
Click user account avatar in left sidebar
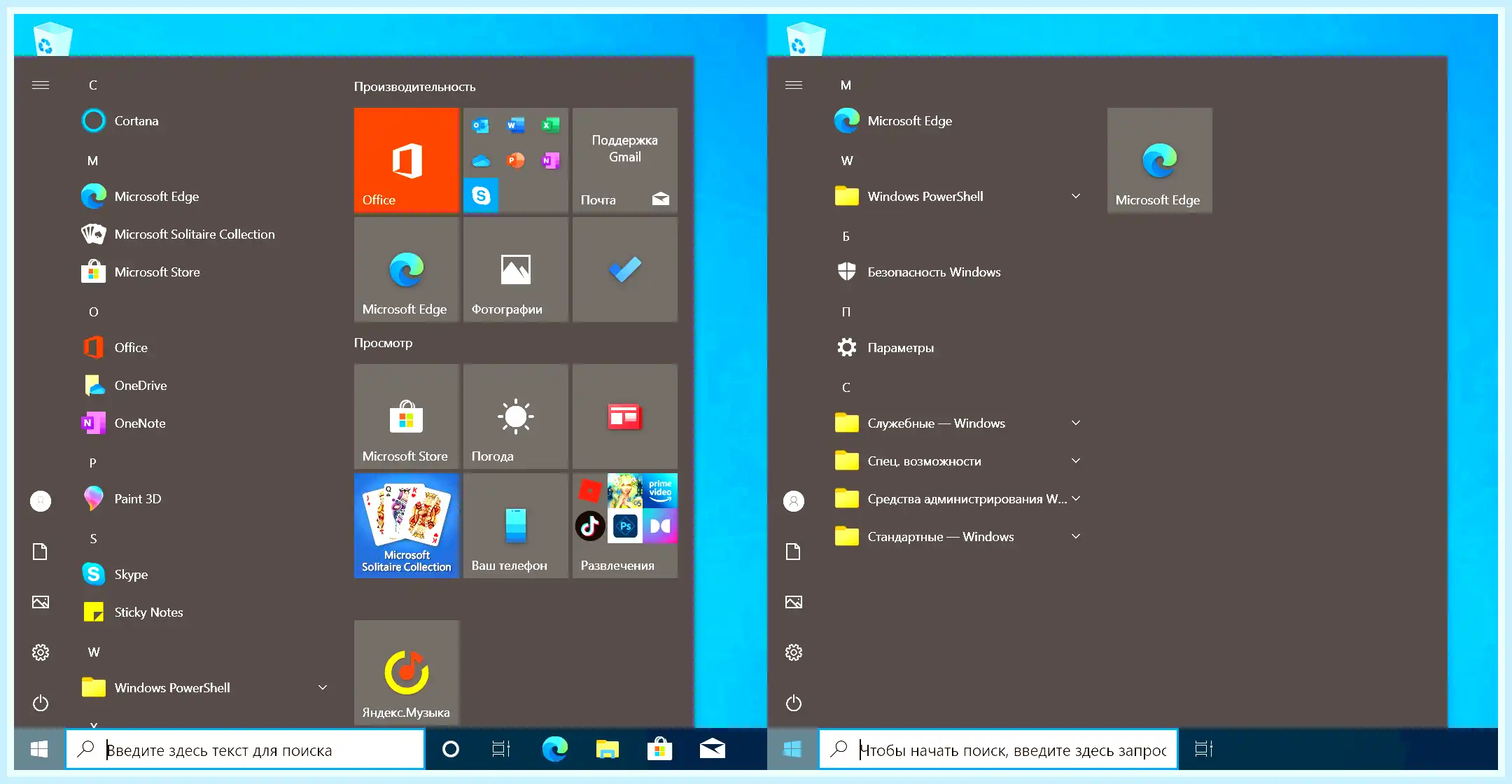(x=41, y=501)
